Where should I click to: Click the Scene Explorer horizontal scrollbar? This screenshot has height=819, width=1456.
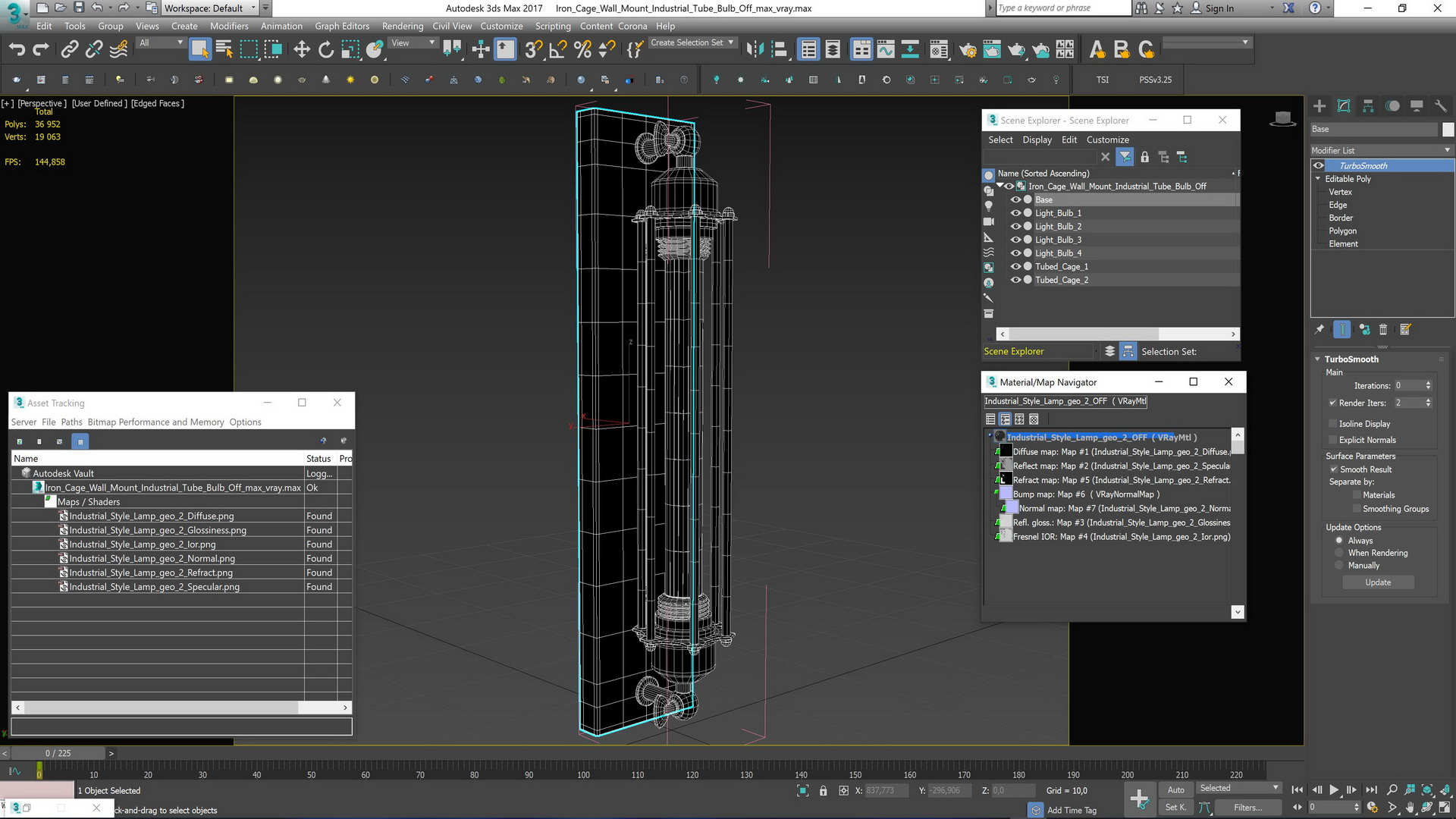click(1118, 334)
